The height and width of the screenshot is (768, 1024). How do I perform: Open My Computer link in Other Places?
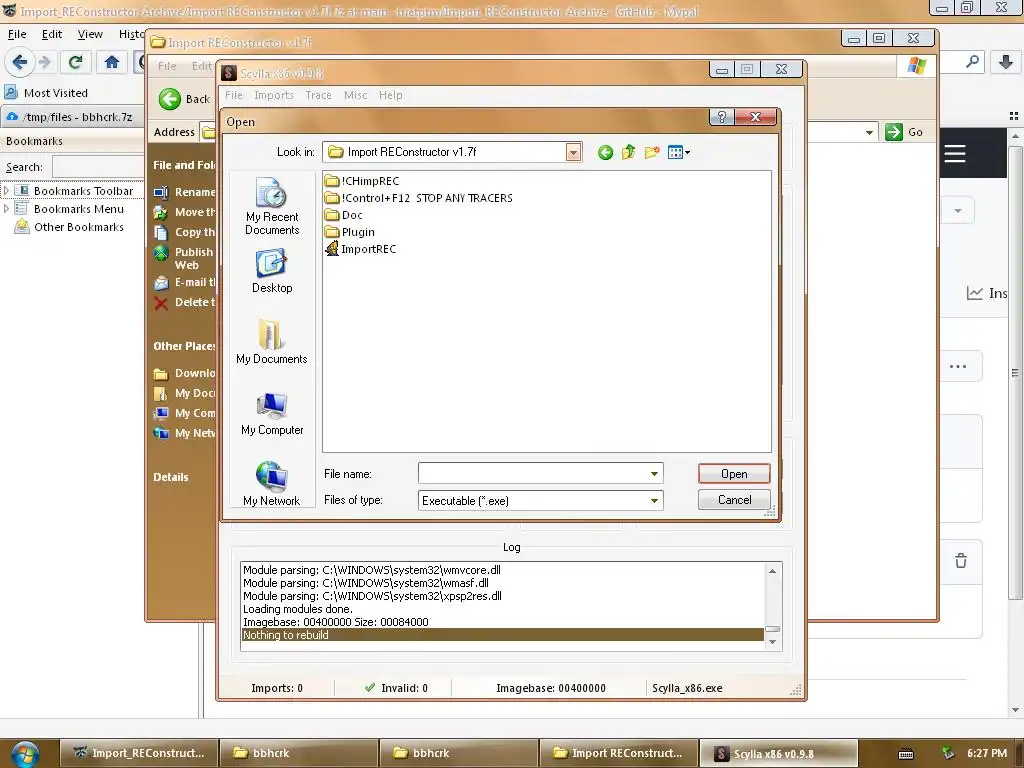coord(184,413)
